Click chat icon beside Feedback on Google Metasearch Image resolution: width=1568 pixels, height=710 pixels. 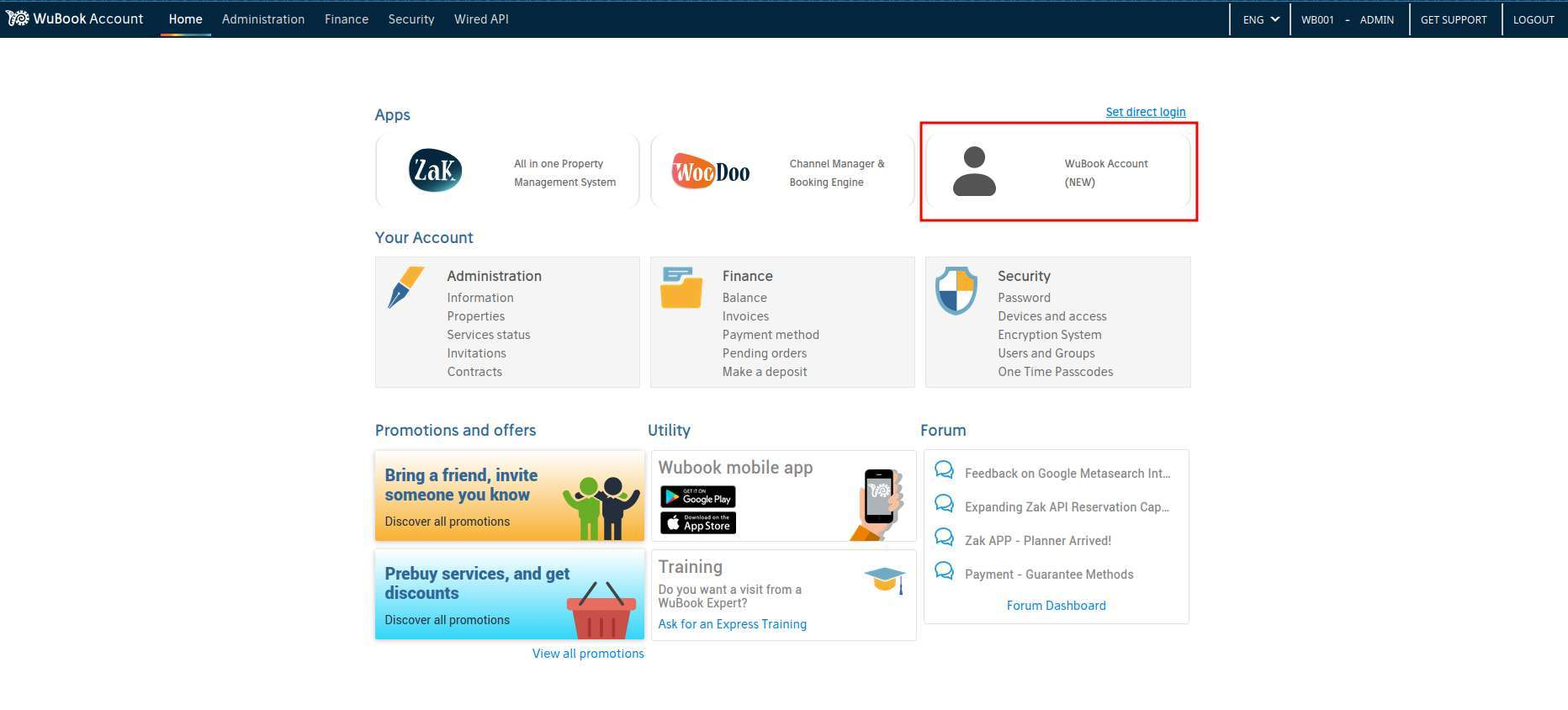(x=945, y=470)
